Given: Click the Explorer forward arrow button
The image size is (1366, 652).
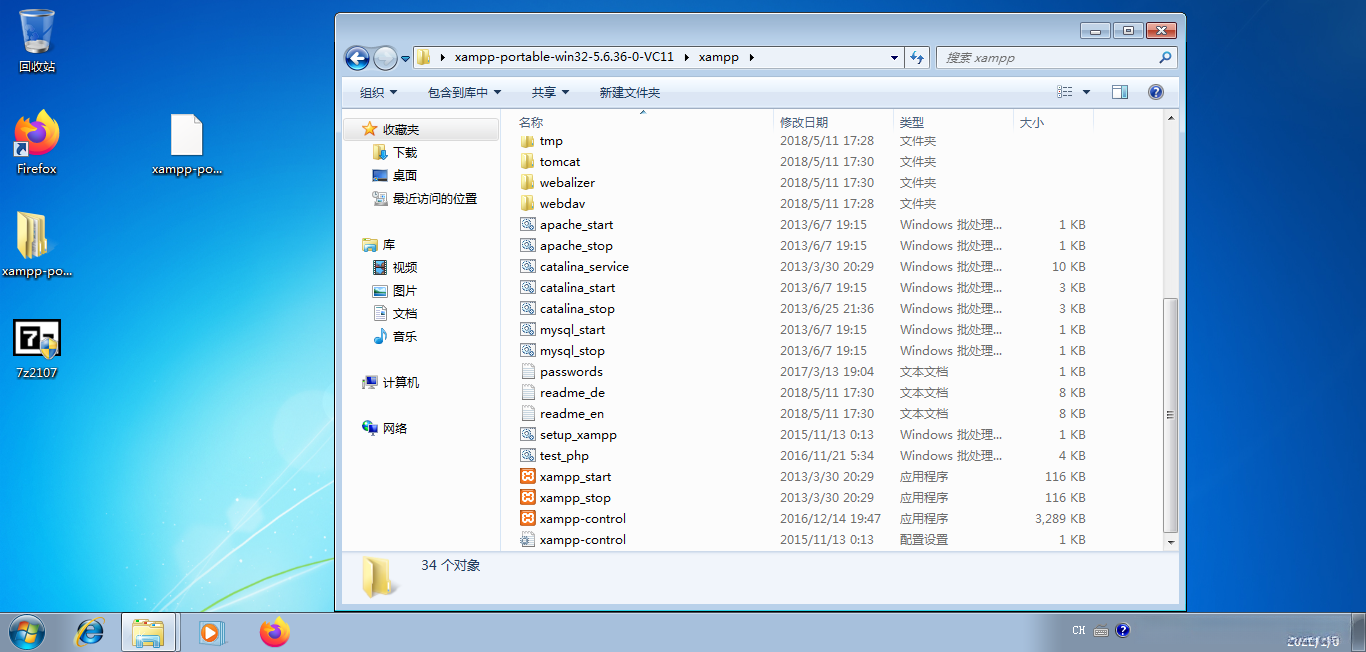Looking at the screenshot, I should [385, 58].
